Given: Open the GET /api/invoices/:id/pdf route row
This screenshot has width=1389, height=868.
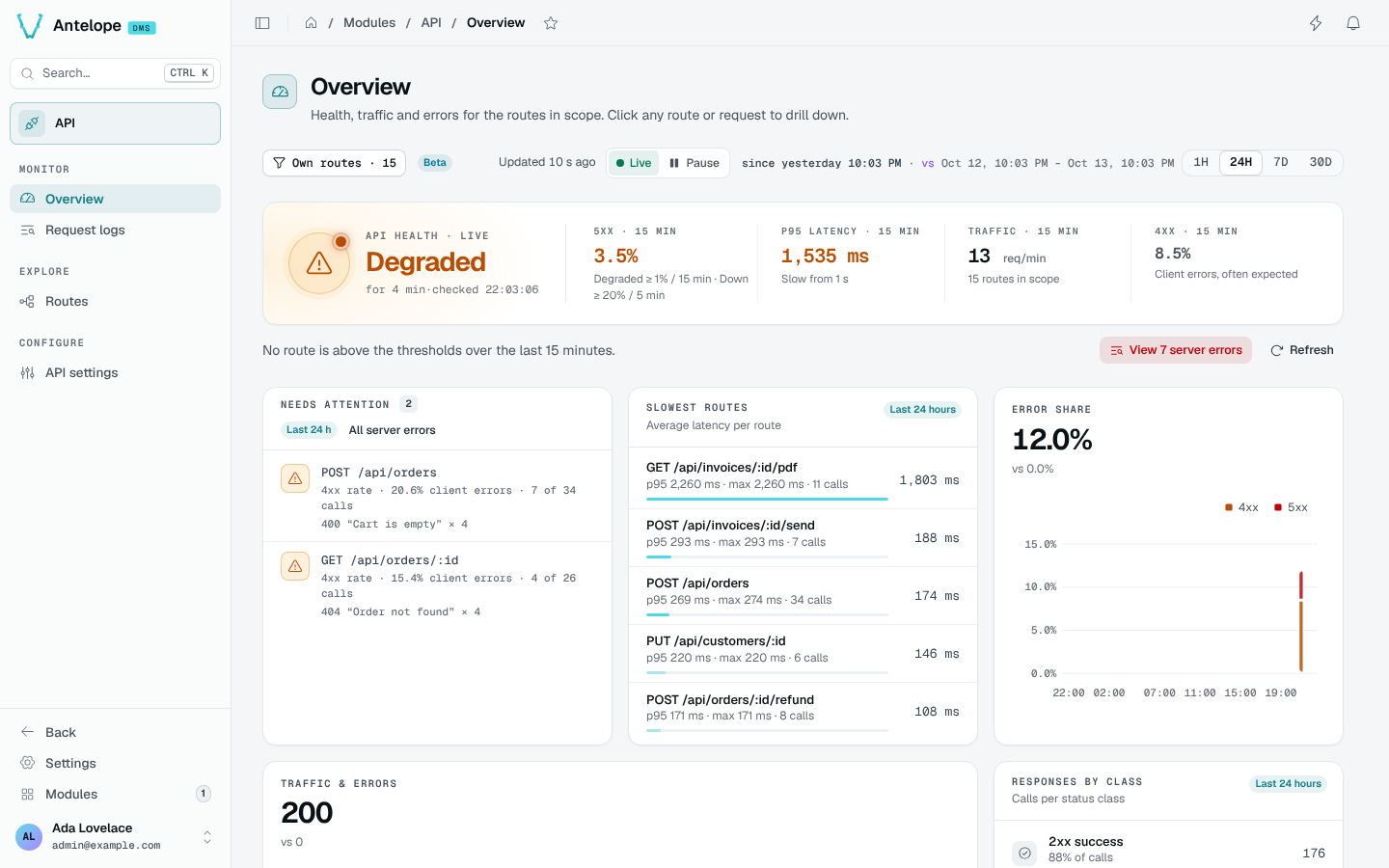Looking at the screenshot, I should click(x=803, y=479).
